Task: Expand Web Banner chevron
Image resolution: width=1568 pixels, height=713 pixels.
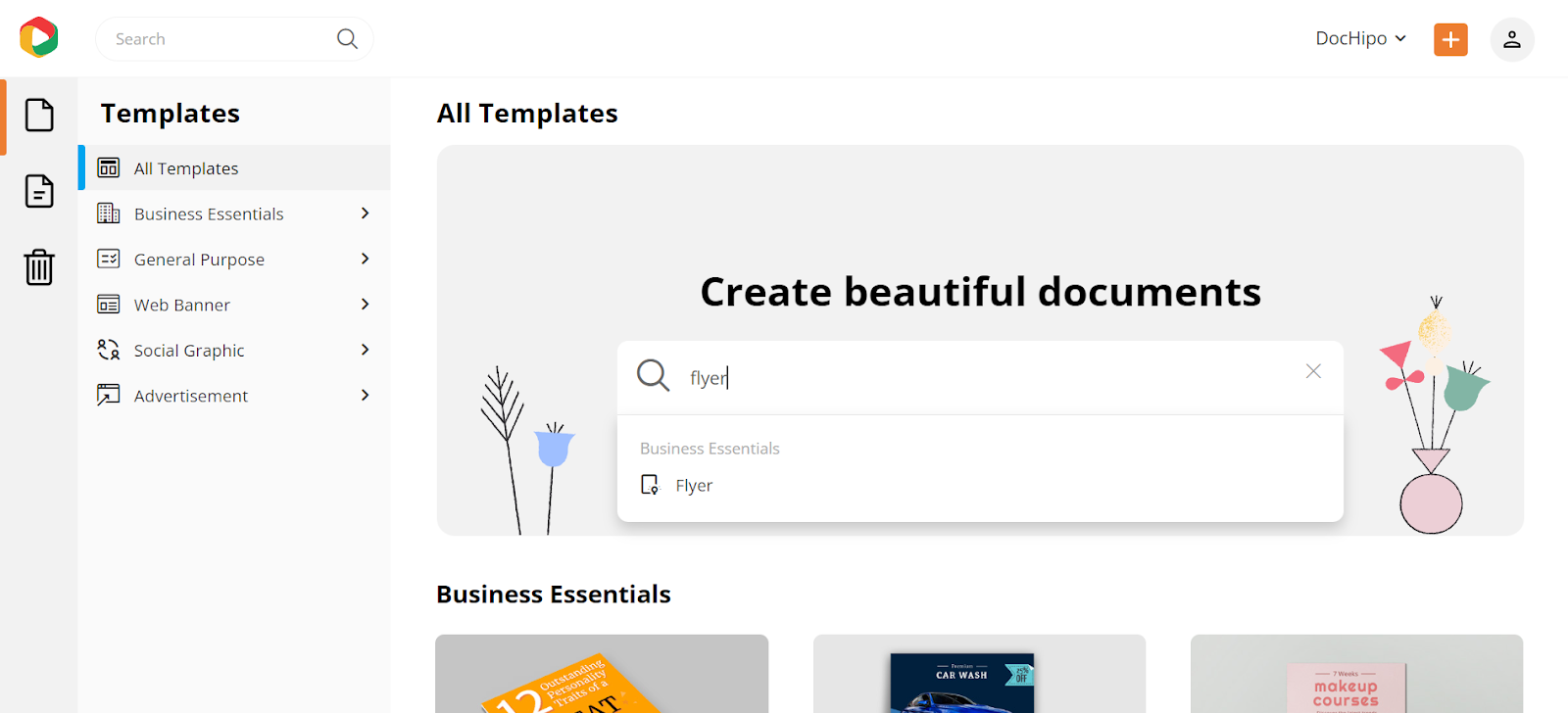Action: (365, 305)
